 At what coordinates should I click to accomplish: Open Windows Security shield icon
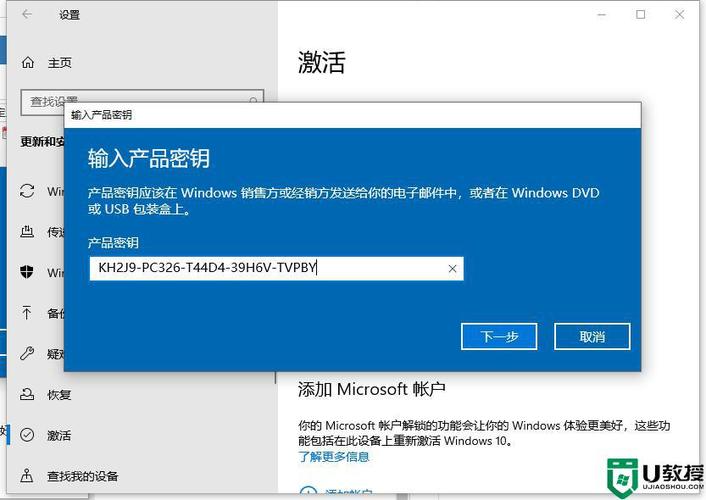27,272
